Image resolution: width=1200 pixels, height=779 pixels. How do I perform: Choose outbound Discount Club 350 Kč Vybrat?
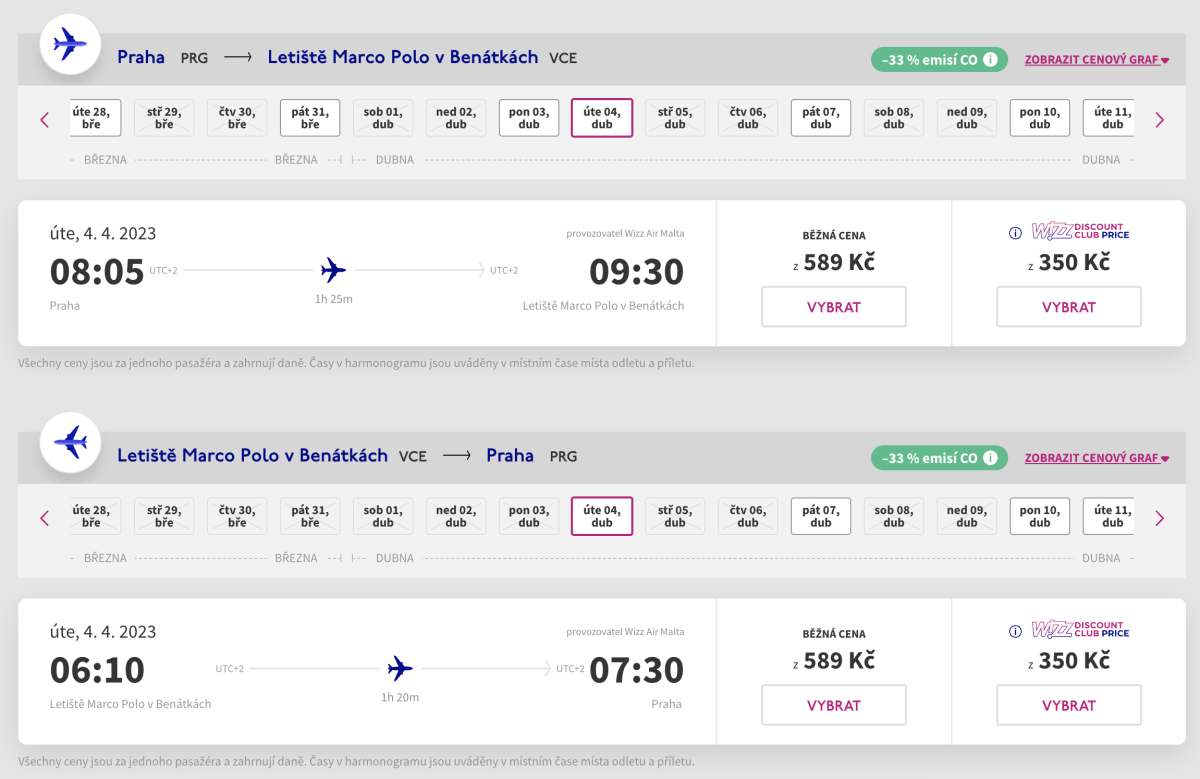[1068, 307]
